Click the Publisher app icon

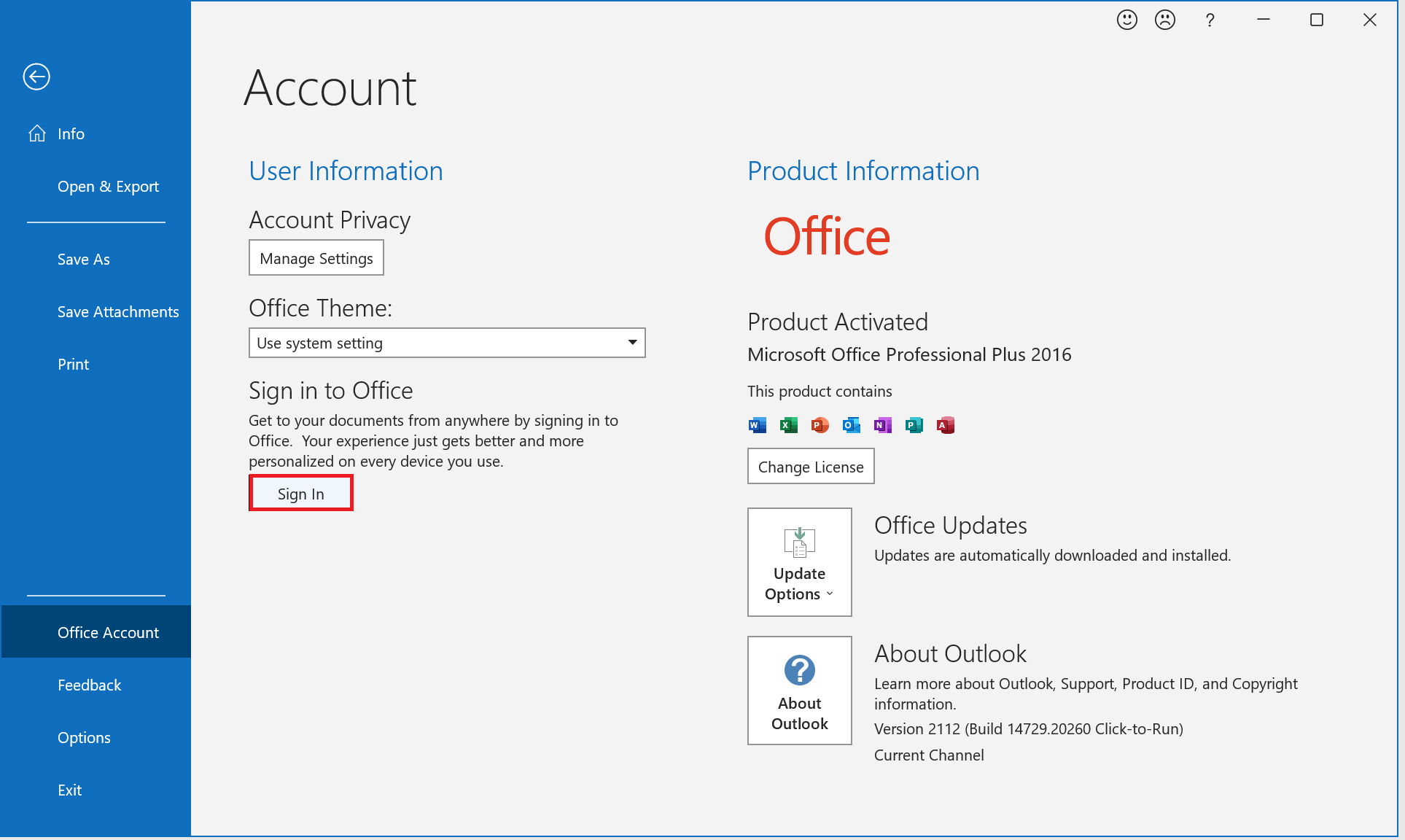point(914,425)
